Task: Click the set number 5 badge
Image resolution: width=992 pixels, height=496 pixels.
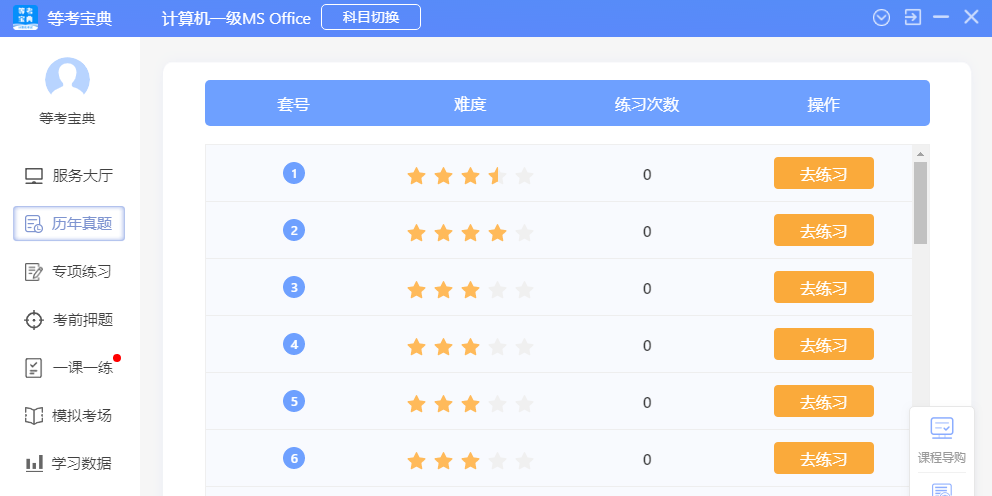Action: coord(294,401)
